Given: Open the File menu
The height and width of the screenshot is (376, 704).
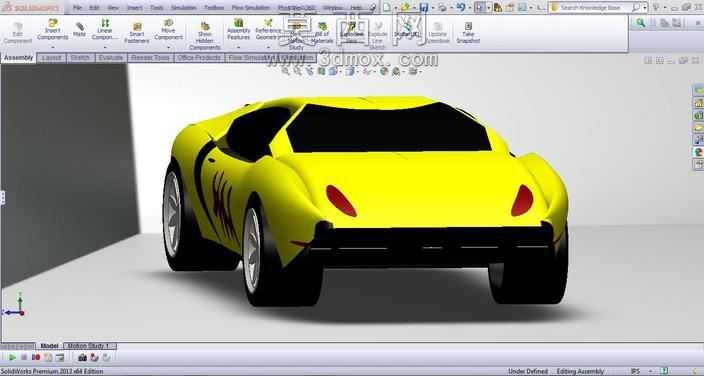Looking at the screenshot, I should (x=77, y=8).
